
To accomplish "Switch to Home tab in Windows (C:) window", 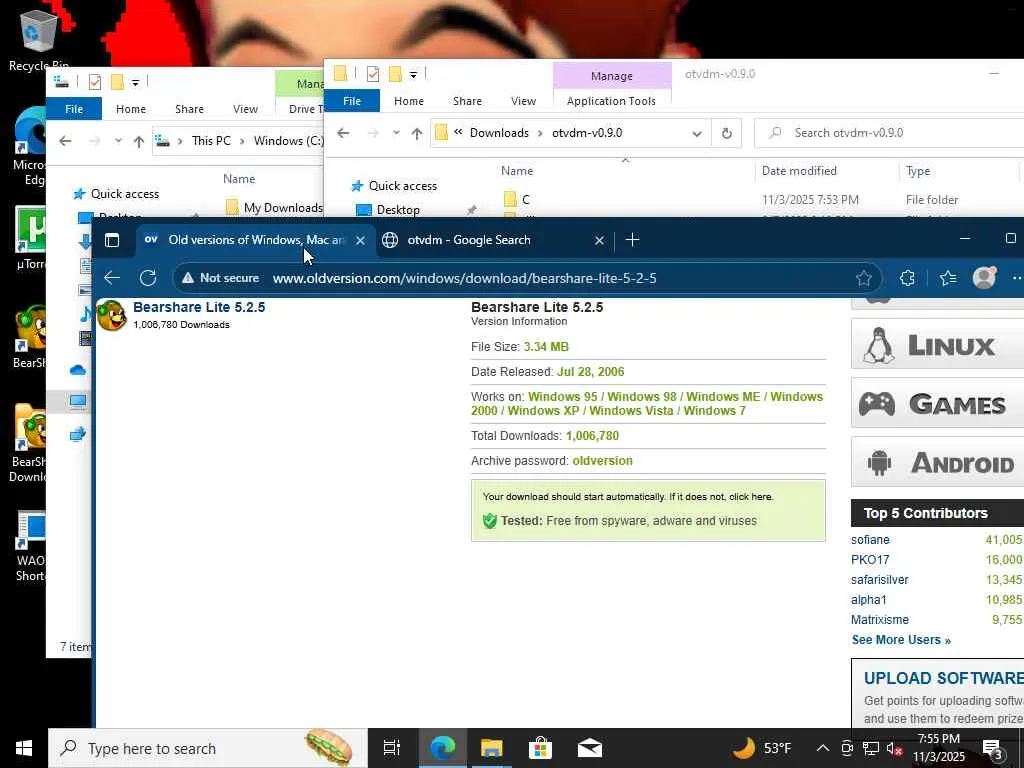I will (131, 109).
